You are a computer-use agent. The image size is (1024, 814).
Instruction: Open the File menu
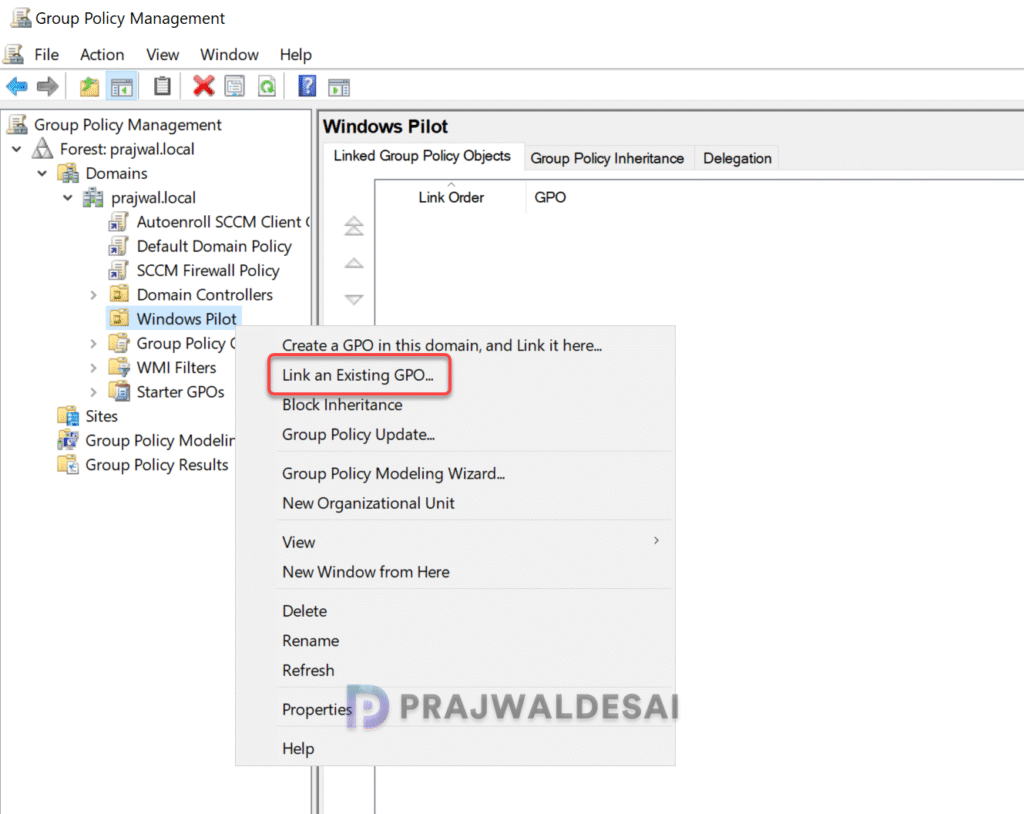point(46,54)
